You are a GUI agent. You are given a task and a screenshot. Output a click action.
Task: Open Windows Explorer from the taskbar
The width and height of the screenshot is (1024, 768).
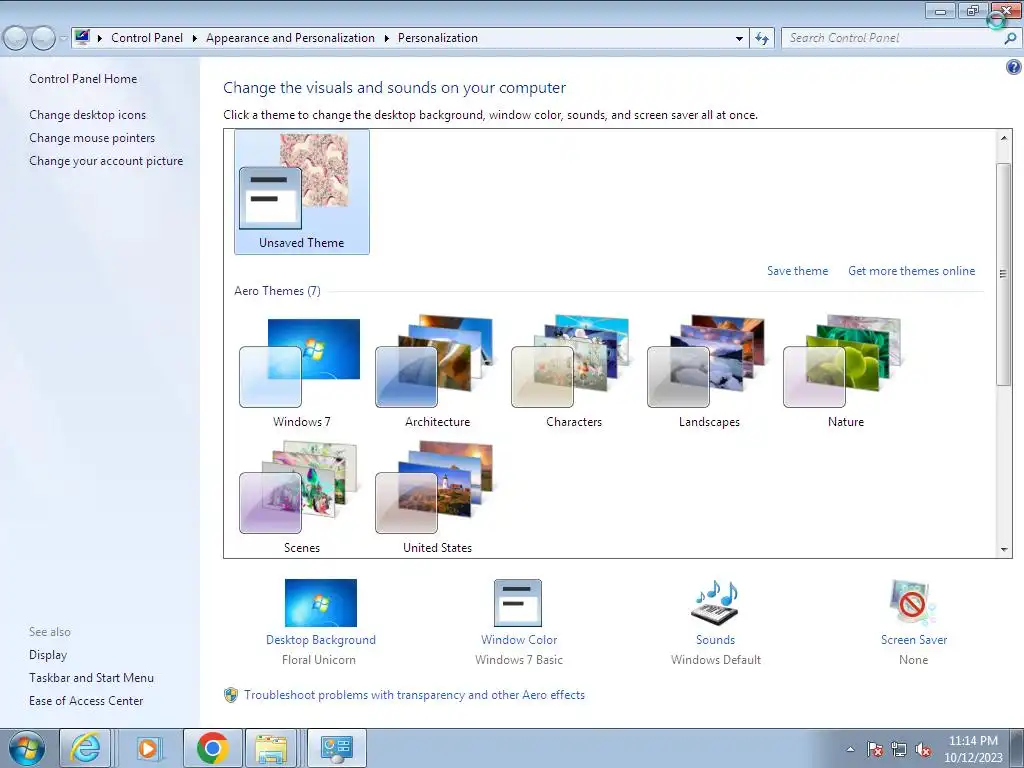click(271, 748)
